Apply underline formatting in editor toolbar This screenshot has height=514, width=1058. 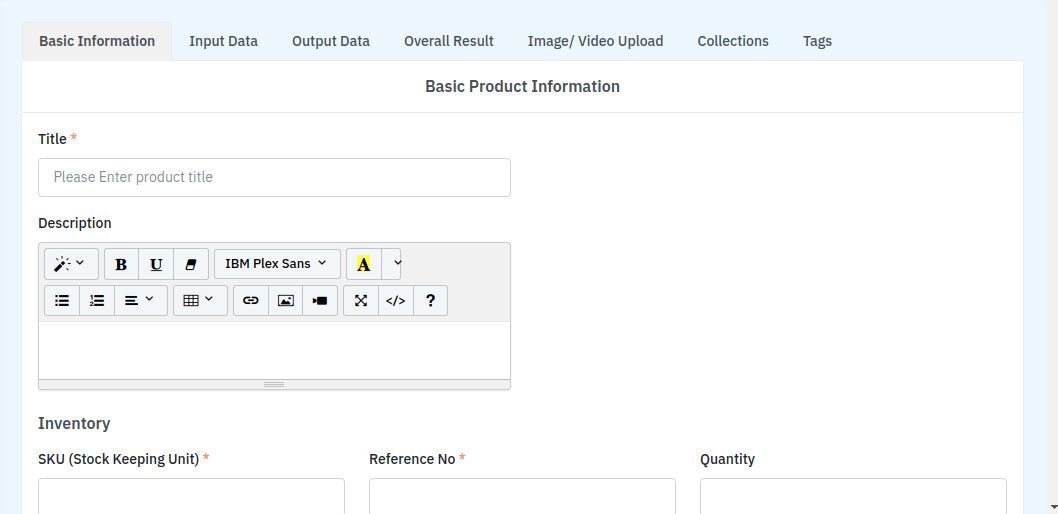tap(156, 264)
